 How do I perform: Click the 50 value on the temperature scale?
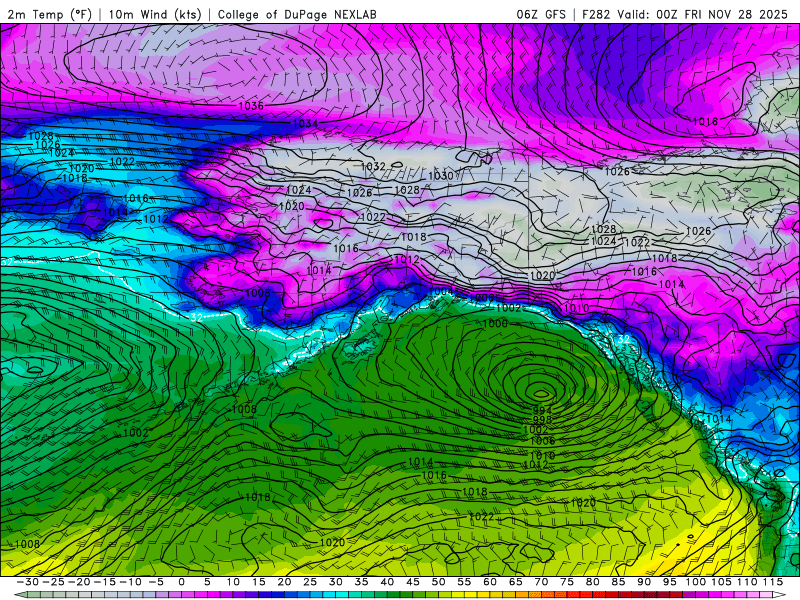(438, 582)
